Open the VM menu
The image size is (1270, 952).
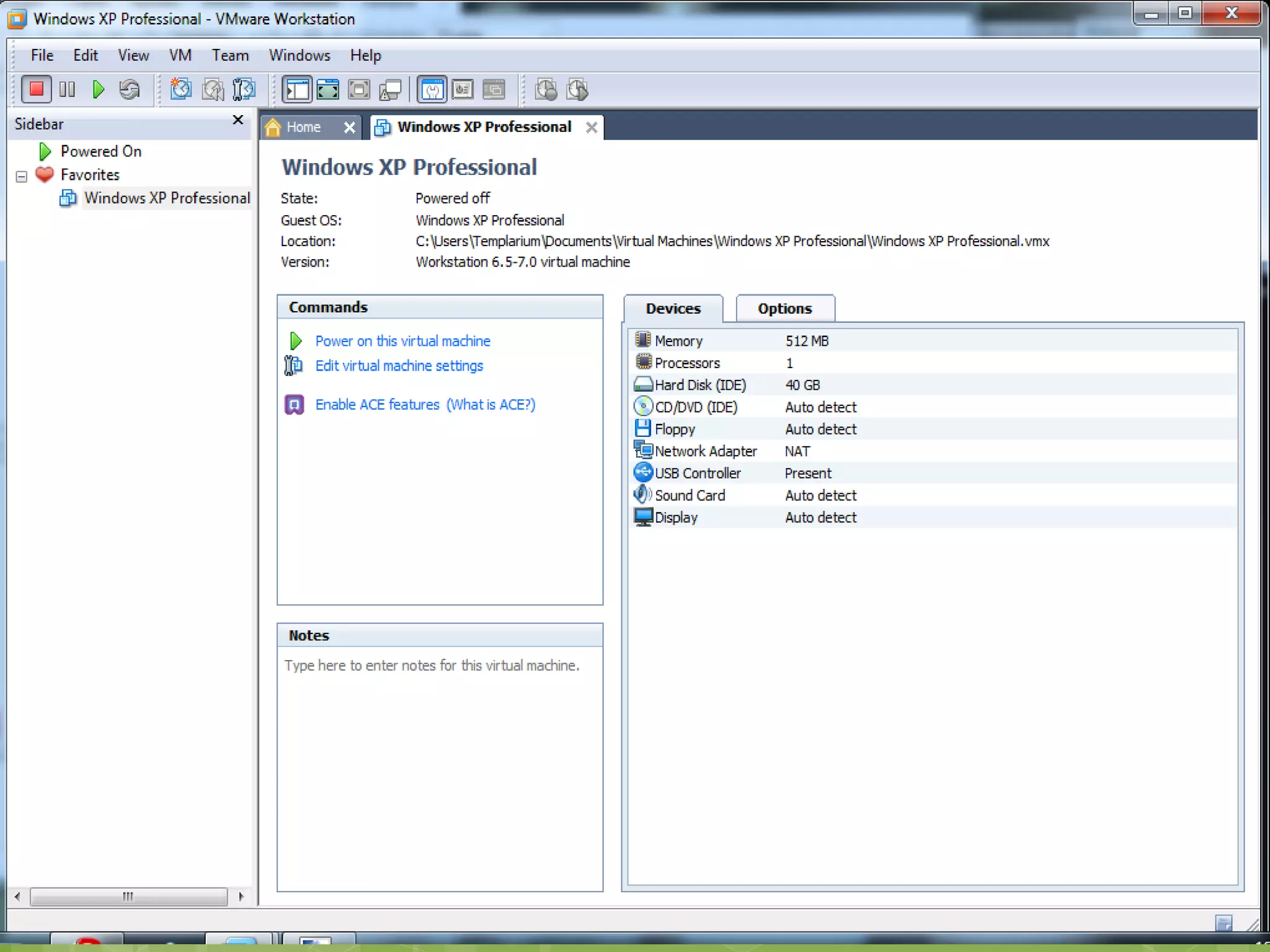point(180,55)
